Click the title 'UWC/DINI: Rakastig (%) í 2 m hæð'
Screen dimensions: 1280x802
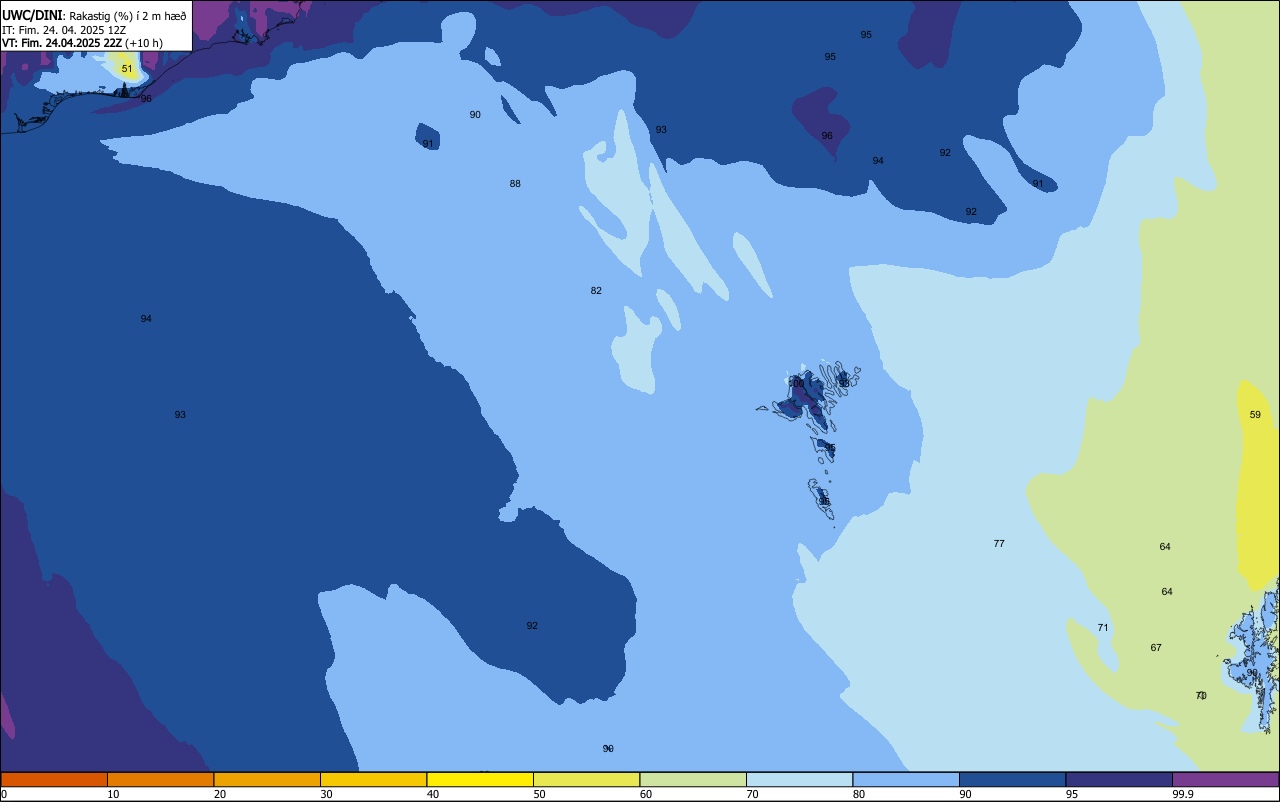coord(94,15)
